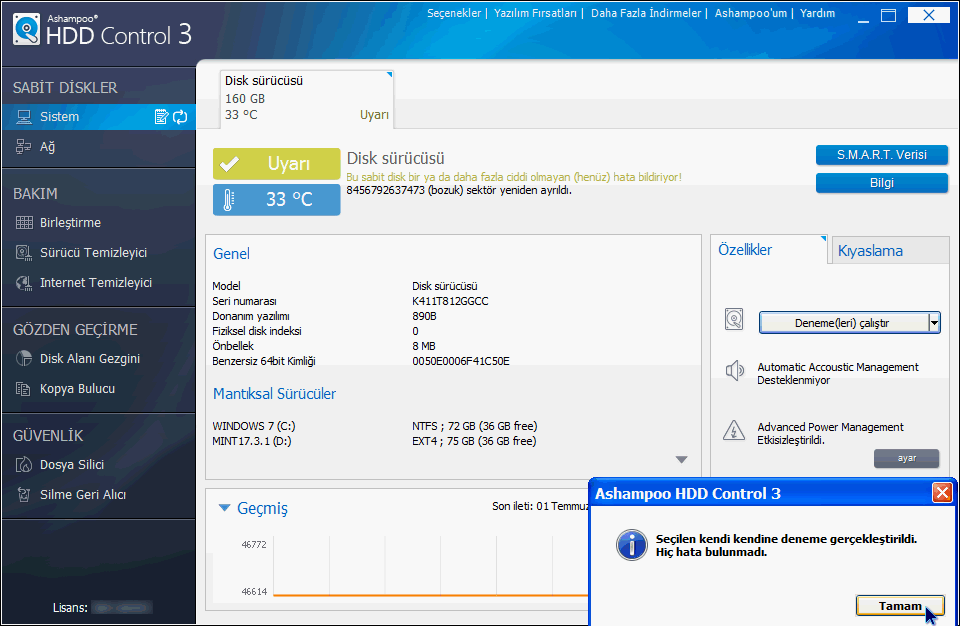The height and width of the screenshot is (626, 960).
Task: Click the blue 33 °C temperature badge
Action: pyautogui.click(x=277, y=200)
